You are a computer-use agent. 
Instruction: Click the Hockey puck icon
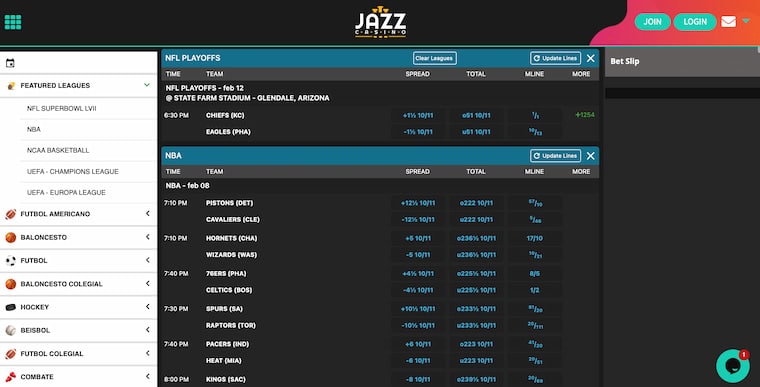11,307
